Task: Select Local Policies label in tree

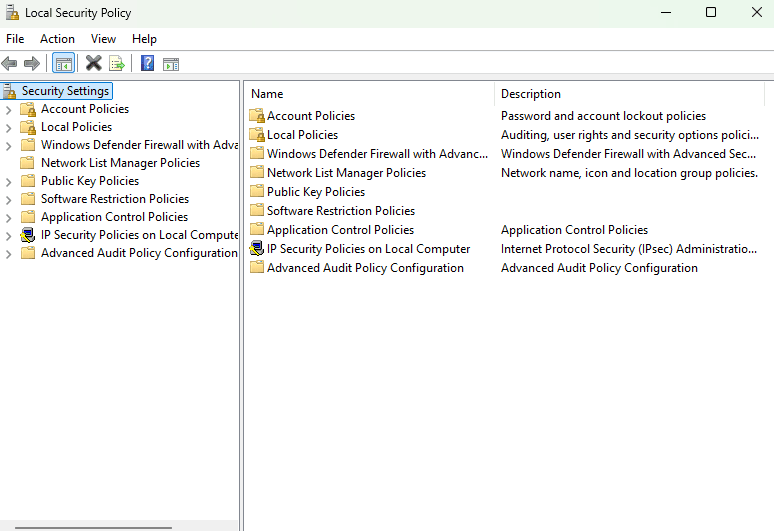Action: point(77,127)
